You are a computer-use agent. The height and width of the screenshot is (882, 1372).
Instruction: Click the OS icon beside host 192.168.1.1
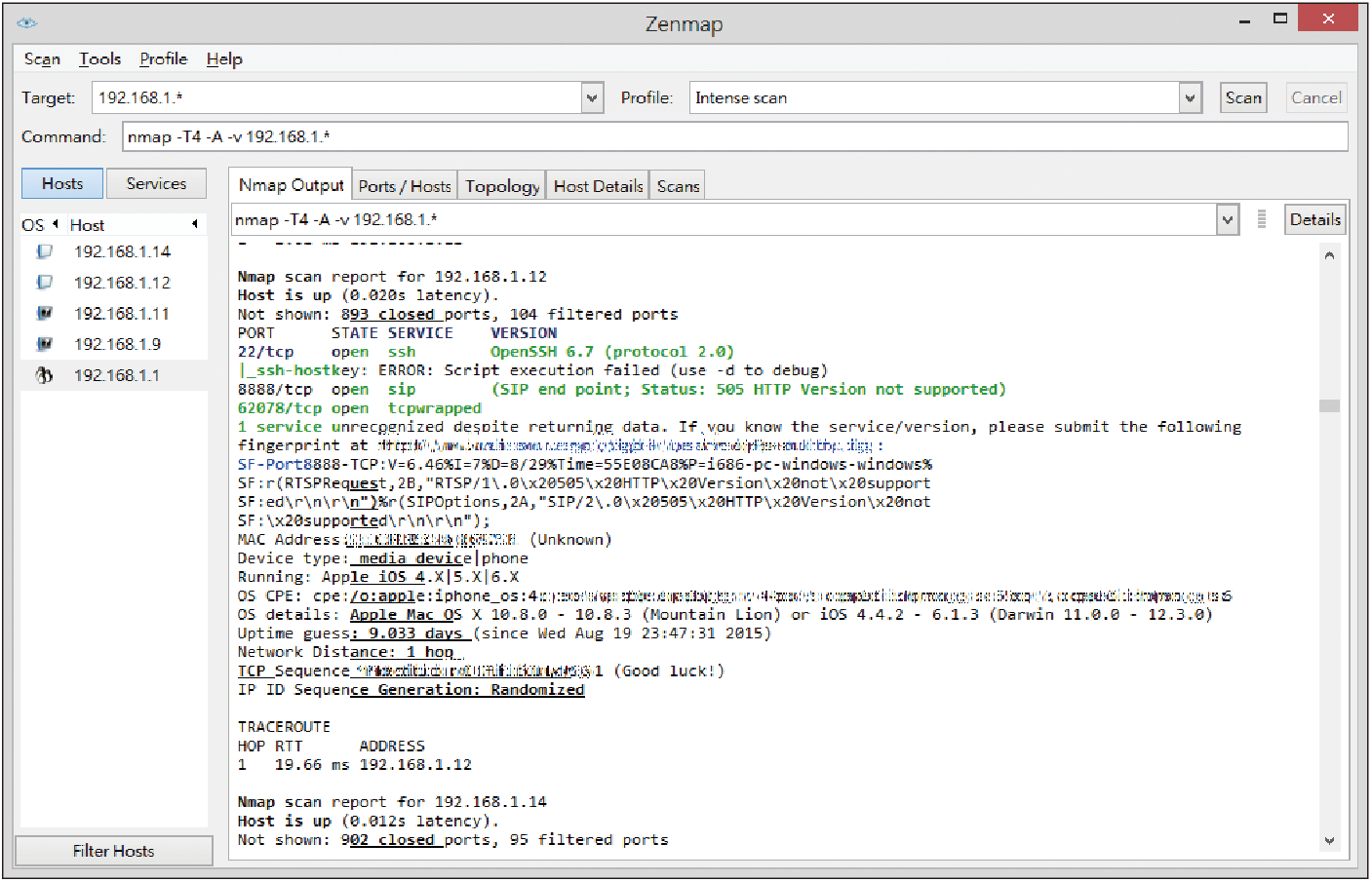coord(44,375)
